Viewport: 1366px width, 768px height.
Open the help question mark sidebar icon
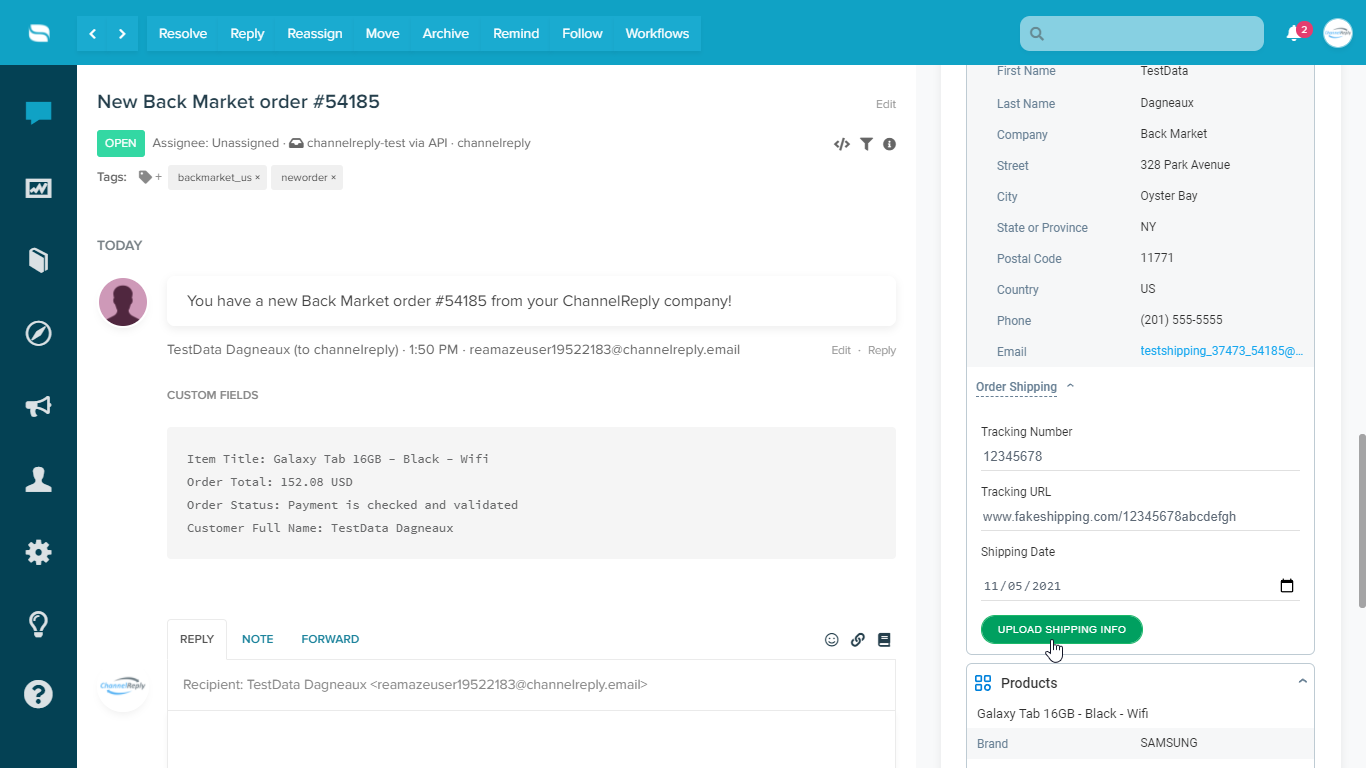38,694
